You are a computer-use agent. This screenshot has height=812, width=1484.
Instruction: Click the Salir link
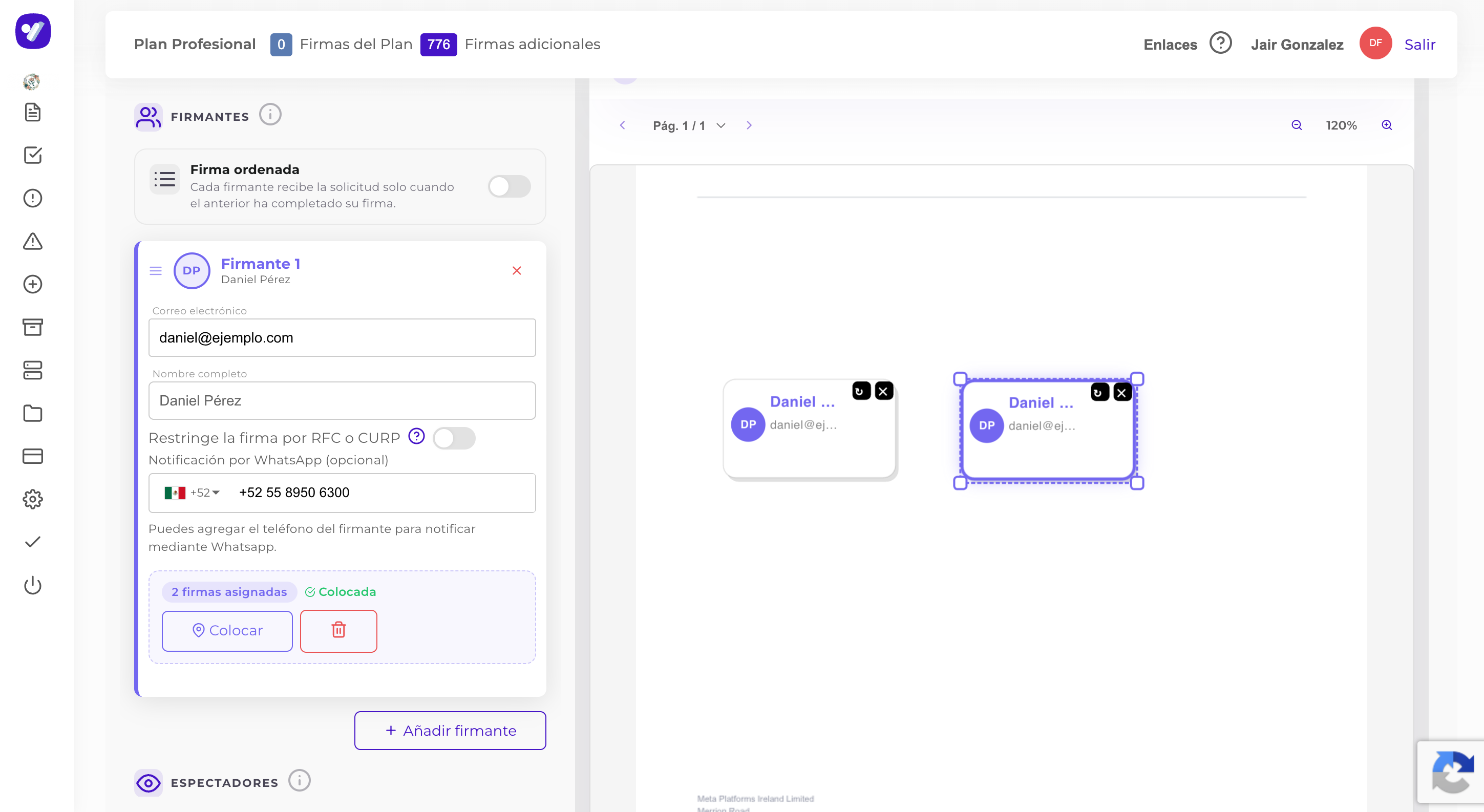tap(1419, 45)
